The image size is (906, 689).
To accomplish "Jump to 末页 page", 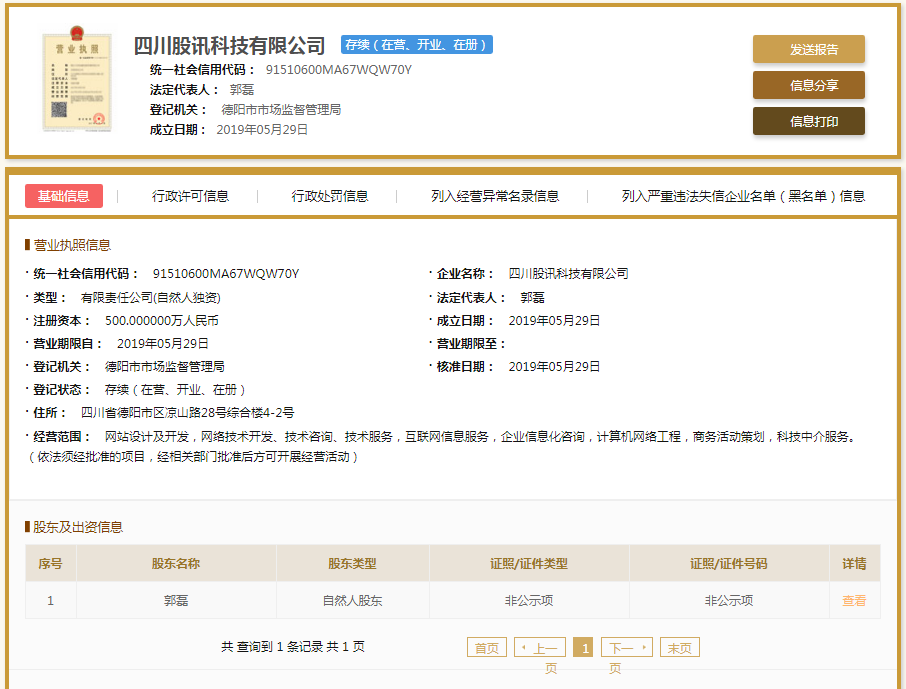I will (679, 646).
